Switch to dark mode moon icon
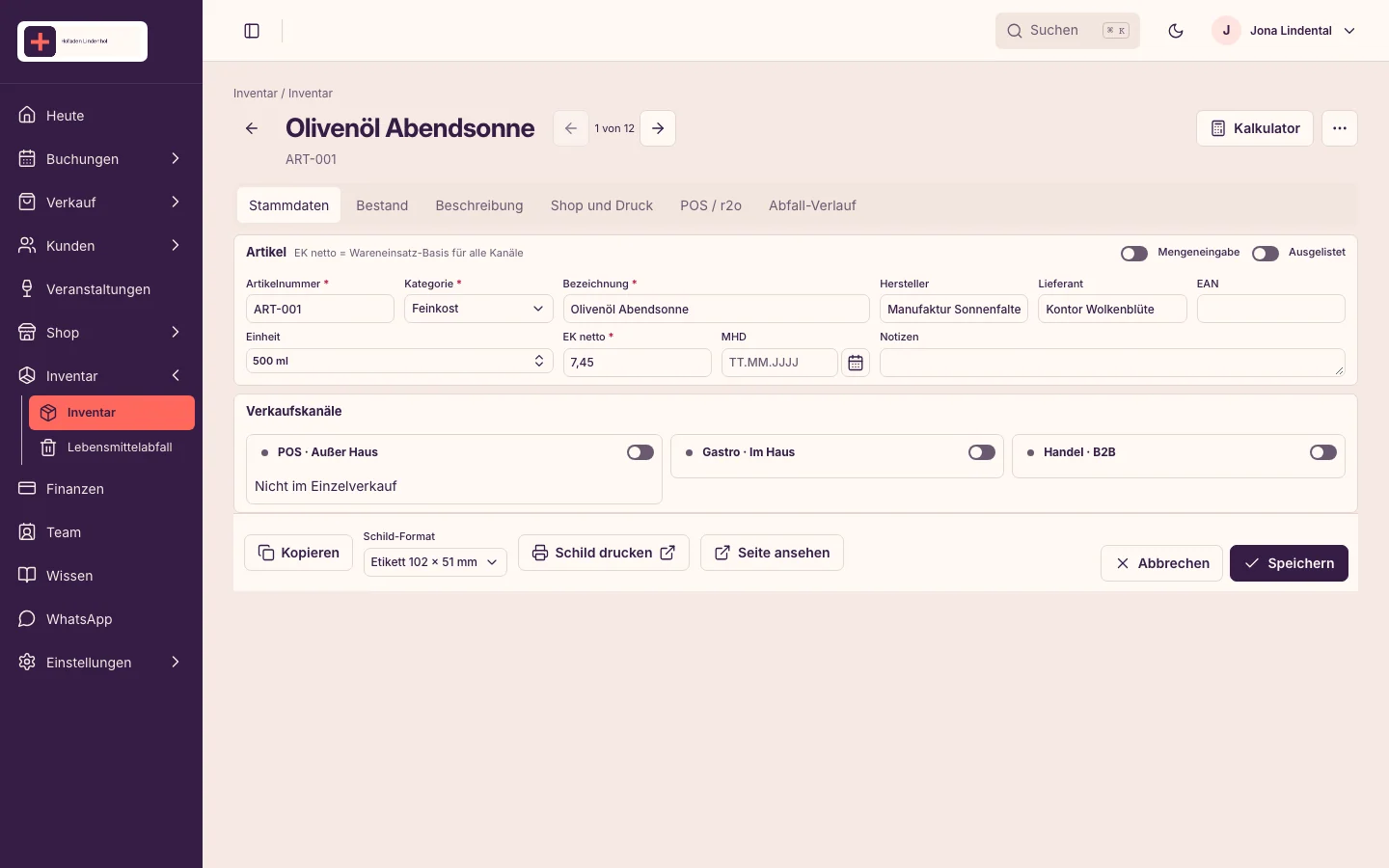The width and height of the screenshot is (1389, 868). pos(1176,31)
